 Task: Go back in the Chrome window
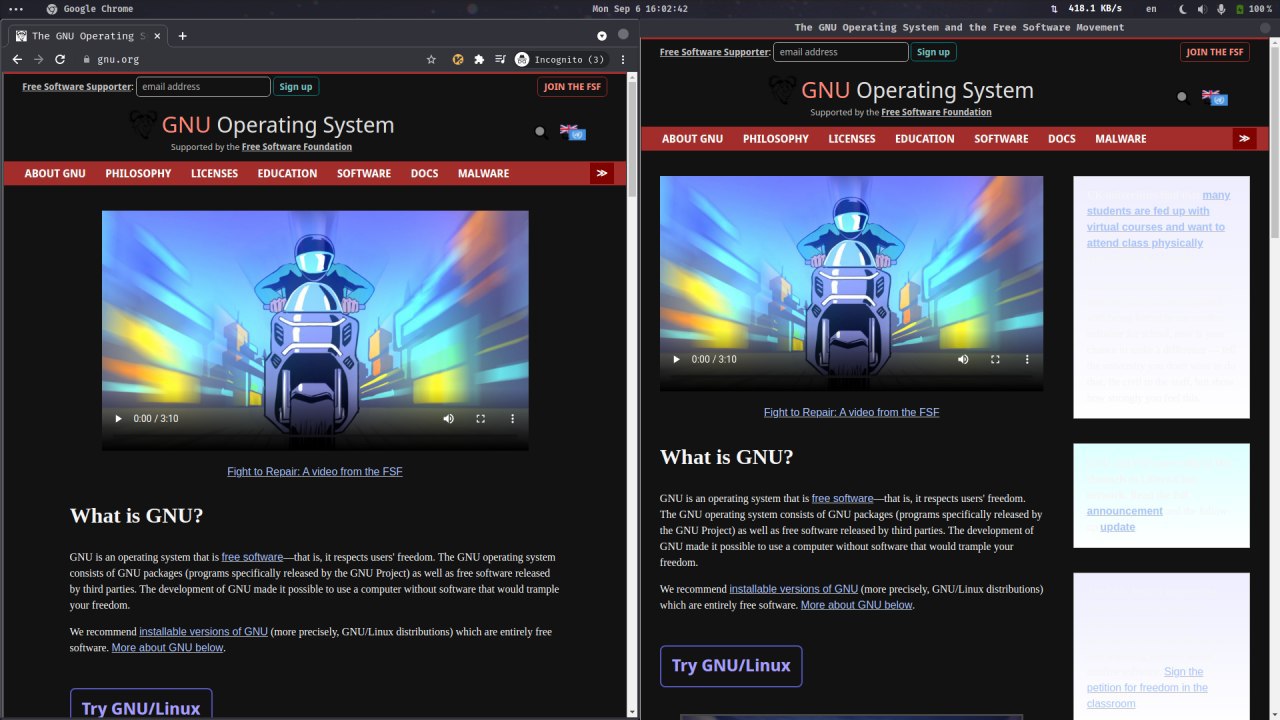[x=17, y=60]
